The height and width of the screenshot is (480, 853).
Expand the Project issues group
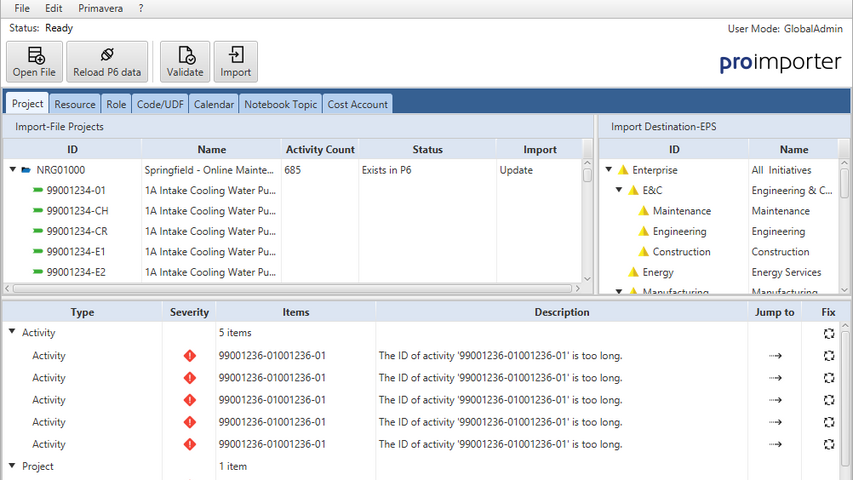pyautogui.click(x=12, y=466)
